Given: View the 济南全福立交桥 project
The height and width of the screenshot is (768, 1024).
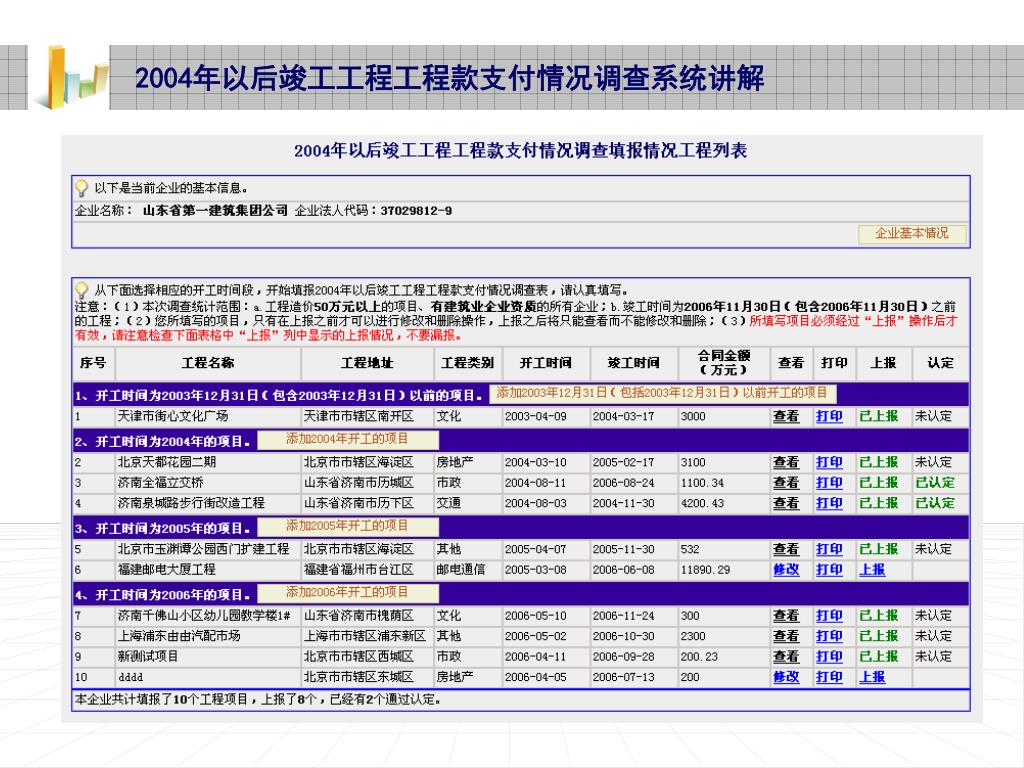Looking at the screenshot, I should [786, 483].
